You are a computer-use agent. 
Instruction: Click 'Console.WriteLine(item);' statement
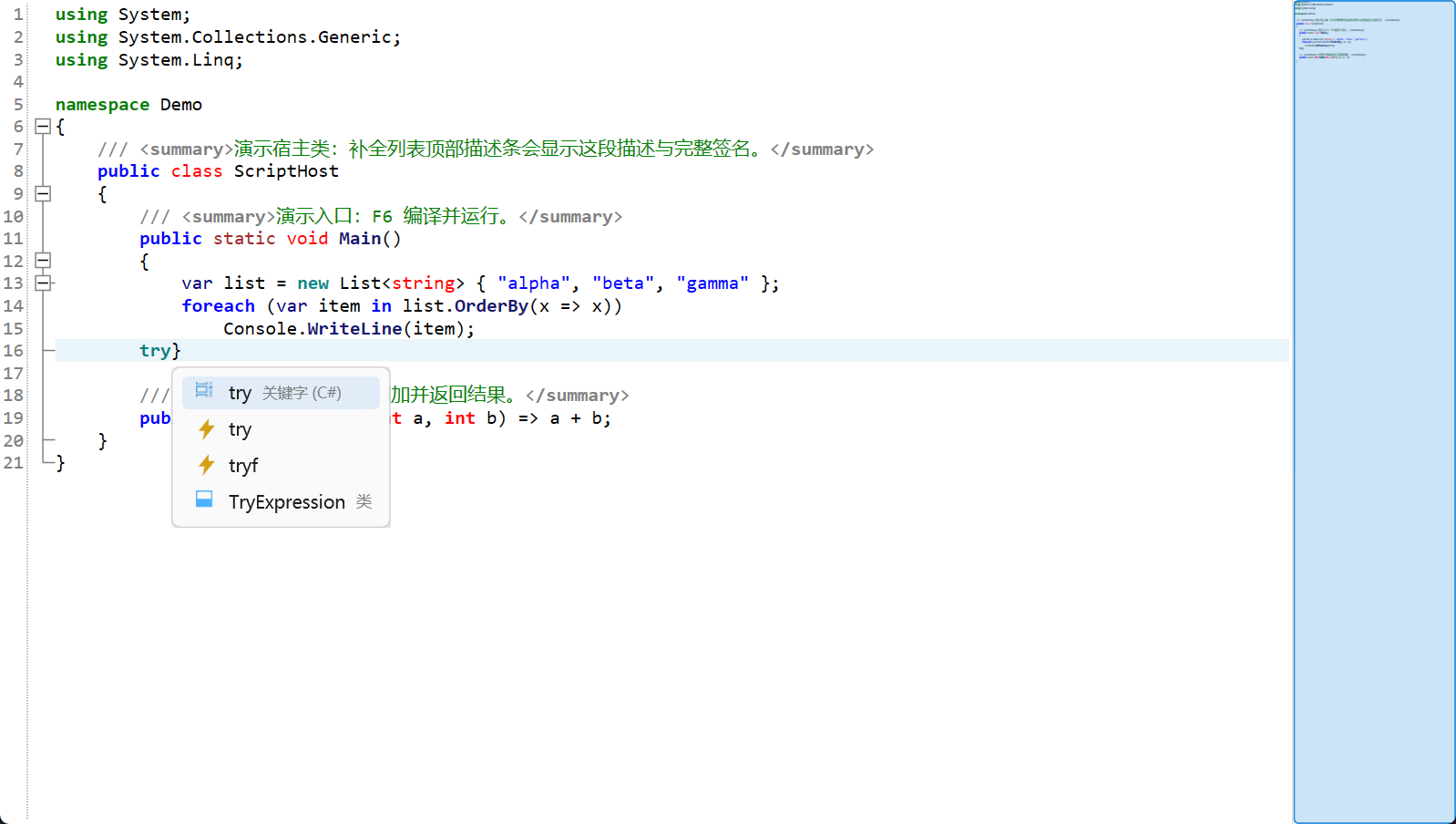point(349,329)
